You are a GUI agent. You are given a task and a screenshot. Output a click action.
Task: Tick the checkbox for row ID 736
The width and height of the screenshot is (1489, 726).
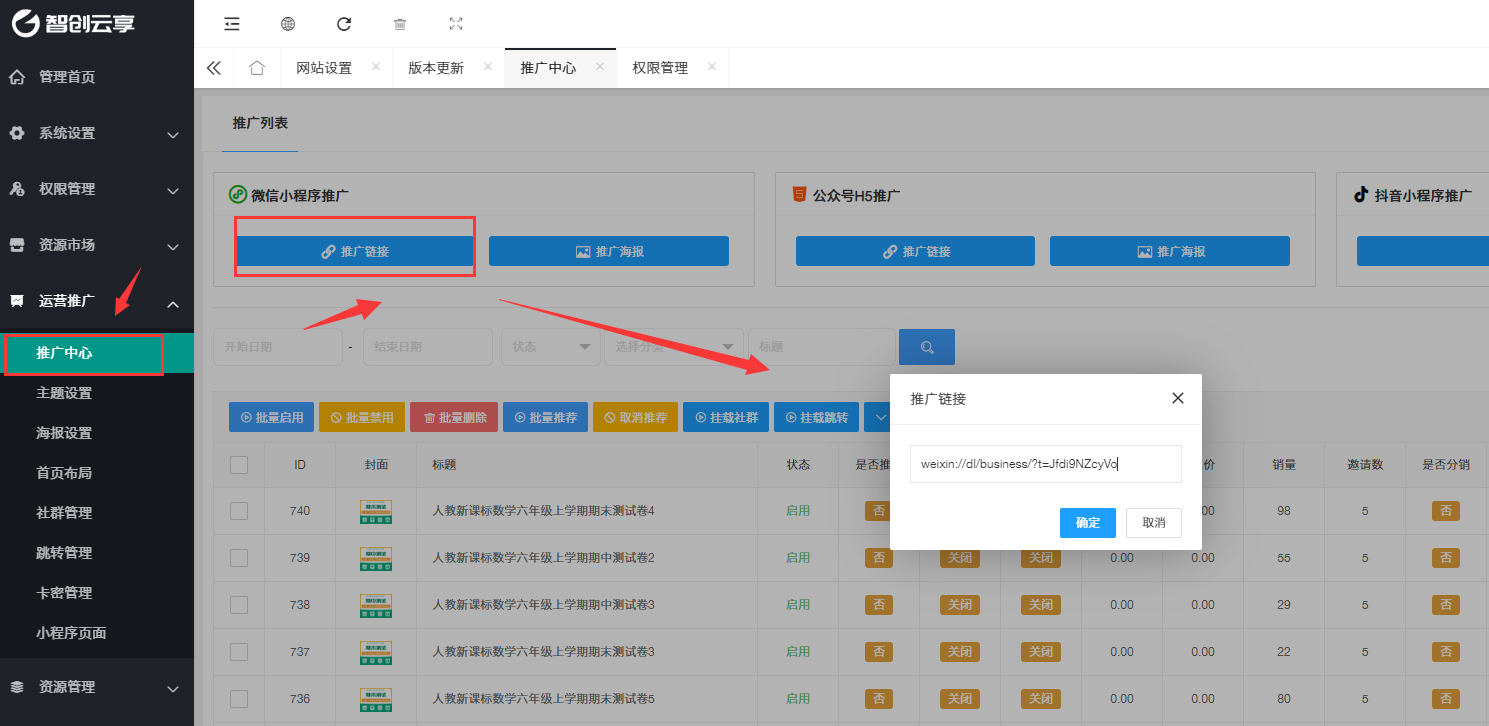(x=239, y=699)
